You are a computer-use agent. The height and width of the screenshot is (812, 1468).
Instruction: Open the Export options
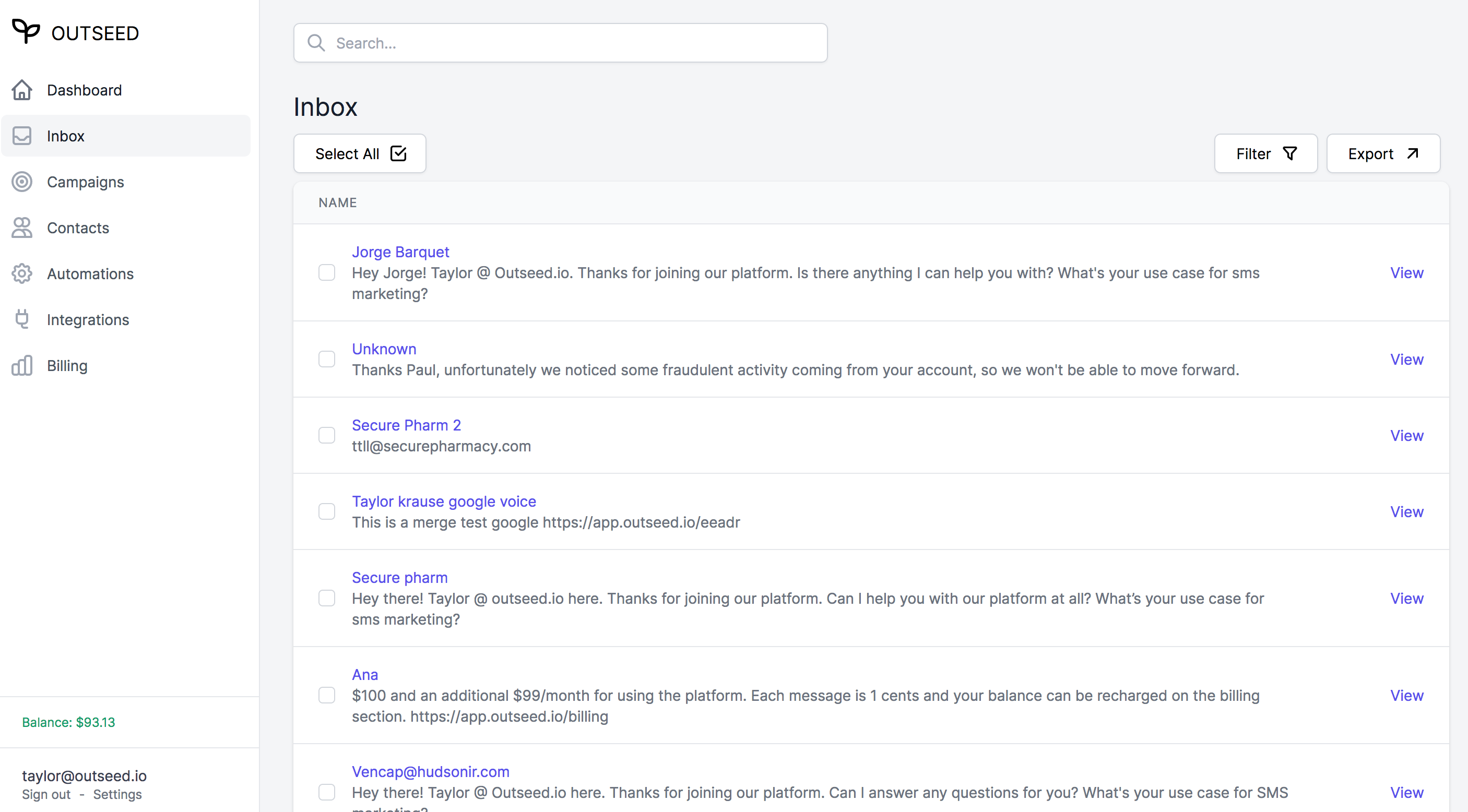click(x=1382, y=154)
